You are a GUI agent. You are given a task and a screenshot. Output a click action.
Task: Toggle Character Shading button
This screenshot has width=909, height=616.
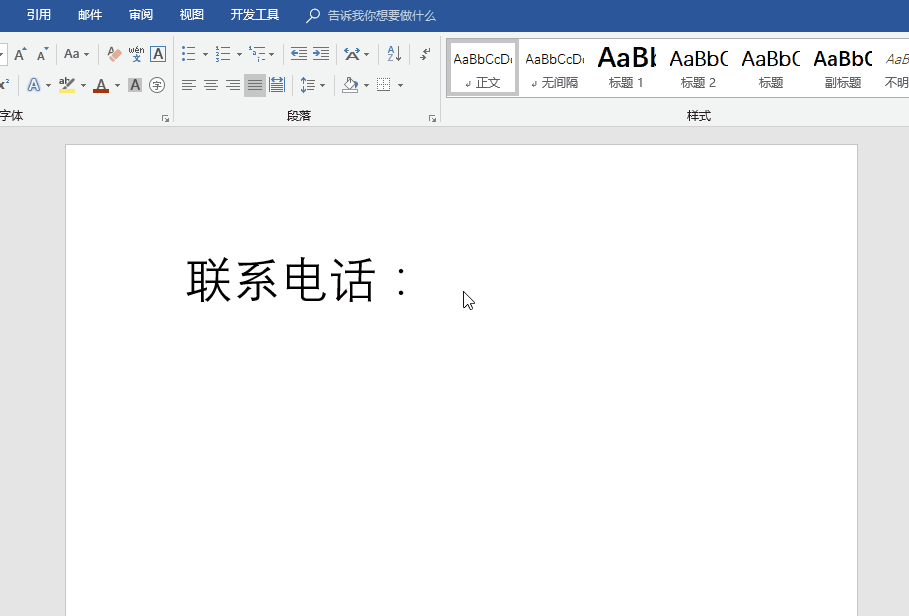[135, 86]
